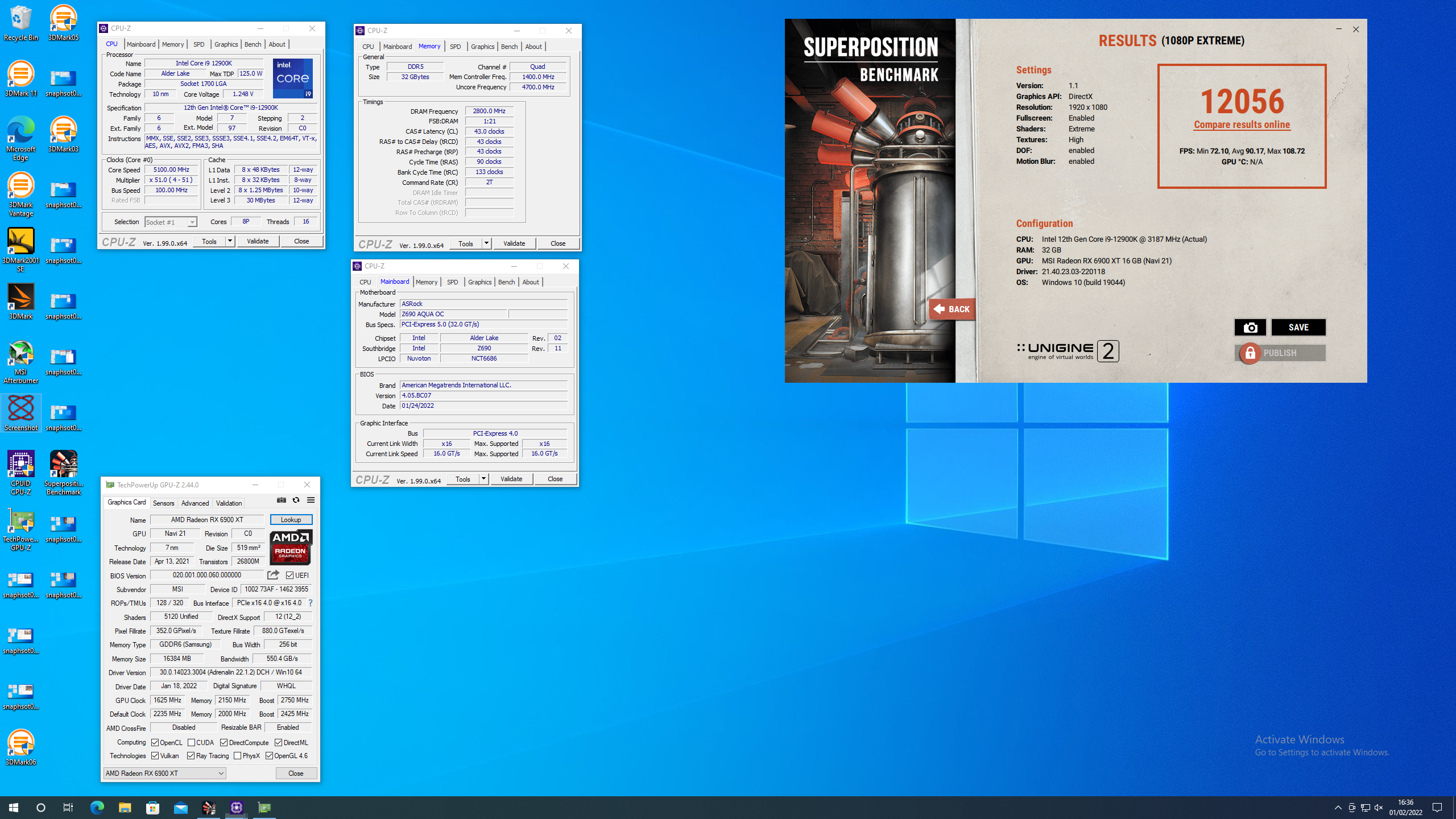Launch MSI Afterburner desktop shortcut
The image size is (1456, 819).
pos(21,361)
